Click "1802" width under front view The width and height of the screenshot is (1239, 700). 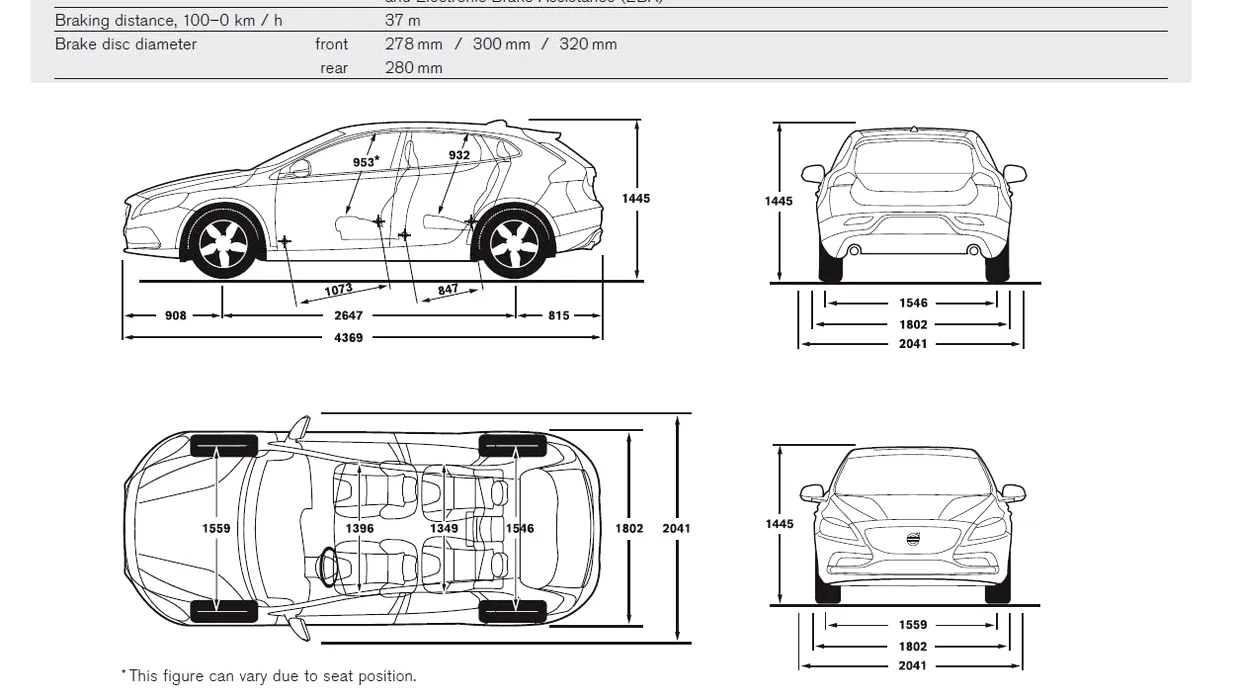[913, 646]
